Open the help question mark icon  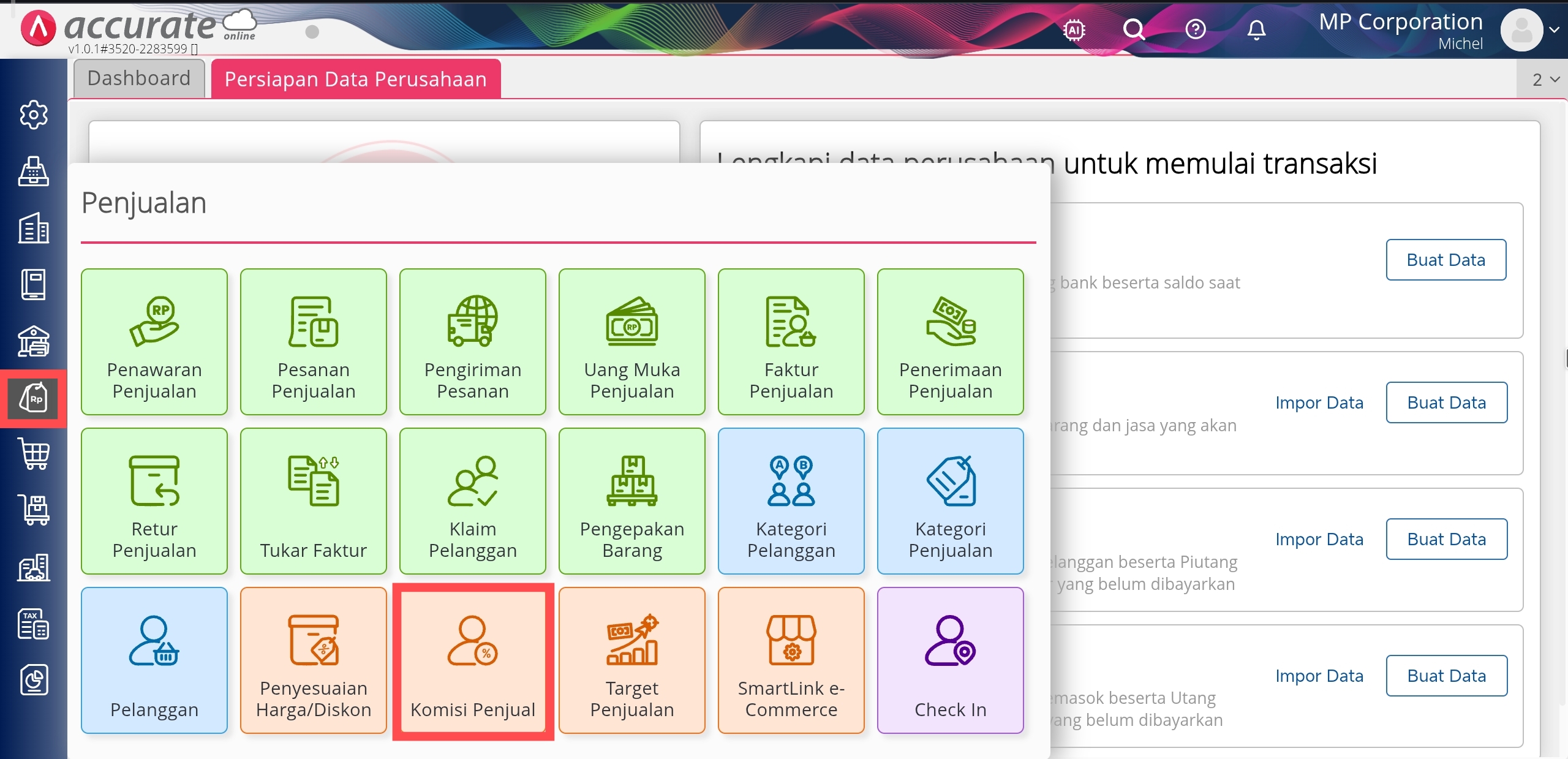1195,29
